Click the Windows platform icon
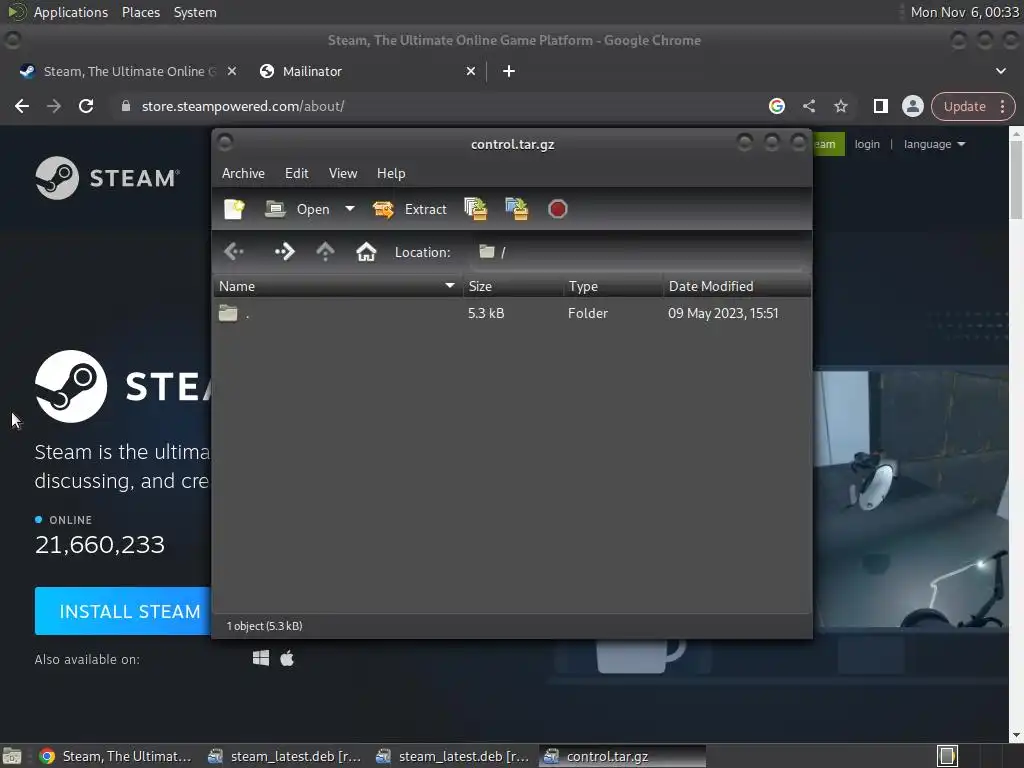1024x768 pixels. point(261,658)
